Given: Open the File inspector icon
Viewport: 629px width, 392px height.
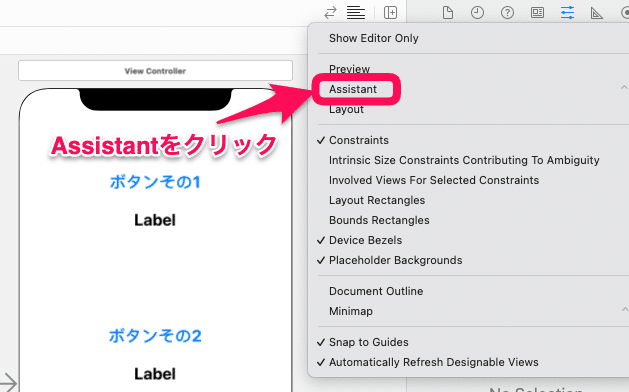Looking at the screenshot, I should click(448, 13).
